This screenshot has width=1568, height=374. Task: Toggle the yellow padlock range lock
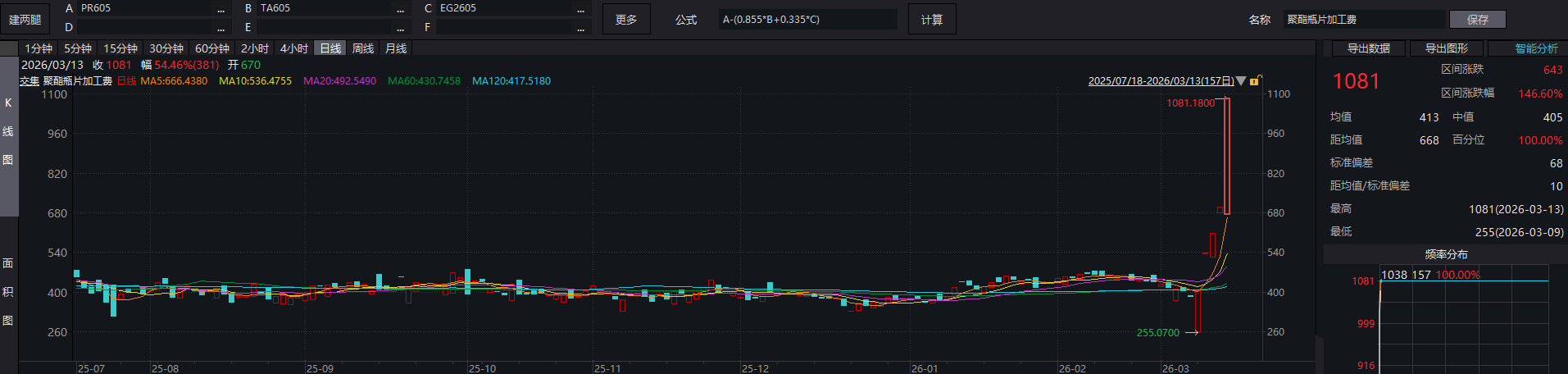coord(1255,80)
